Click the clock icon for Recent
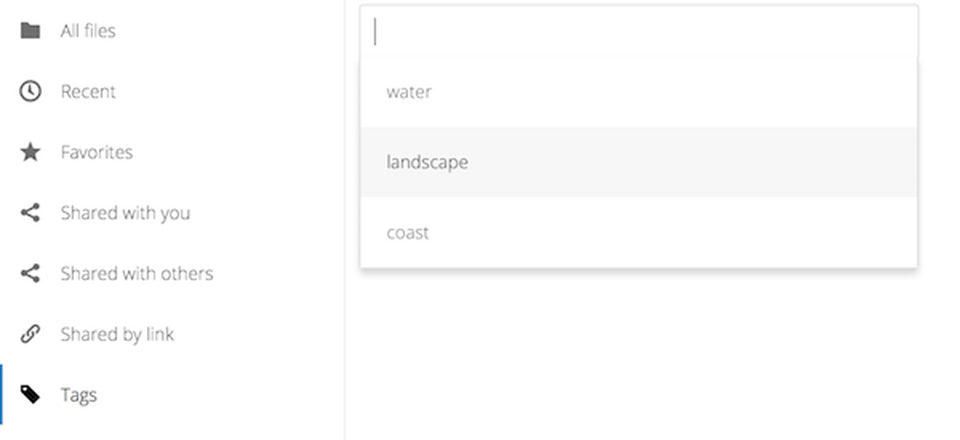Image resolution: width=960 pixels, height=440 pixels. coord(30,91)
